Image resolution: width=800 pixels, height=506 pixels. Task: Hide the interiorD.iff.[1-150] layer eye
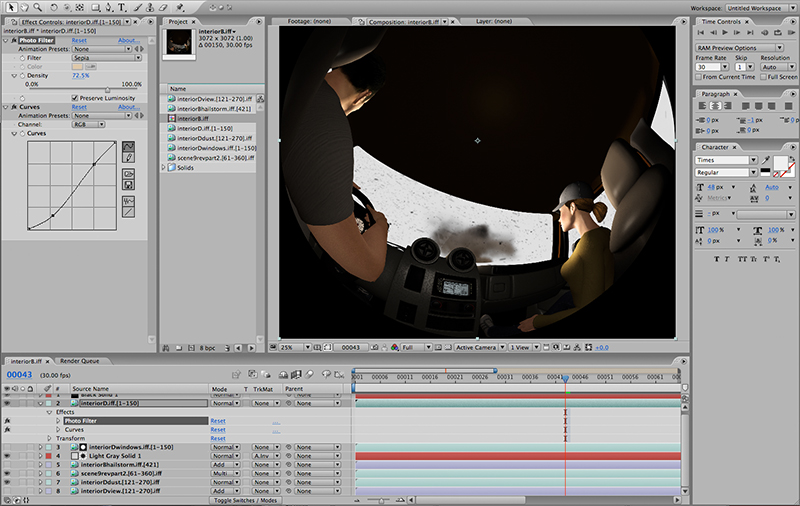click(7, 403)
